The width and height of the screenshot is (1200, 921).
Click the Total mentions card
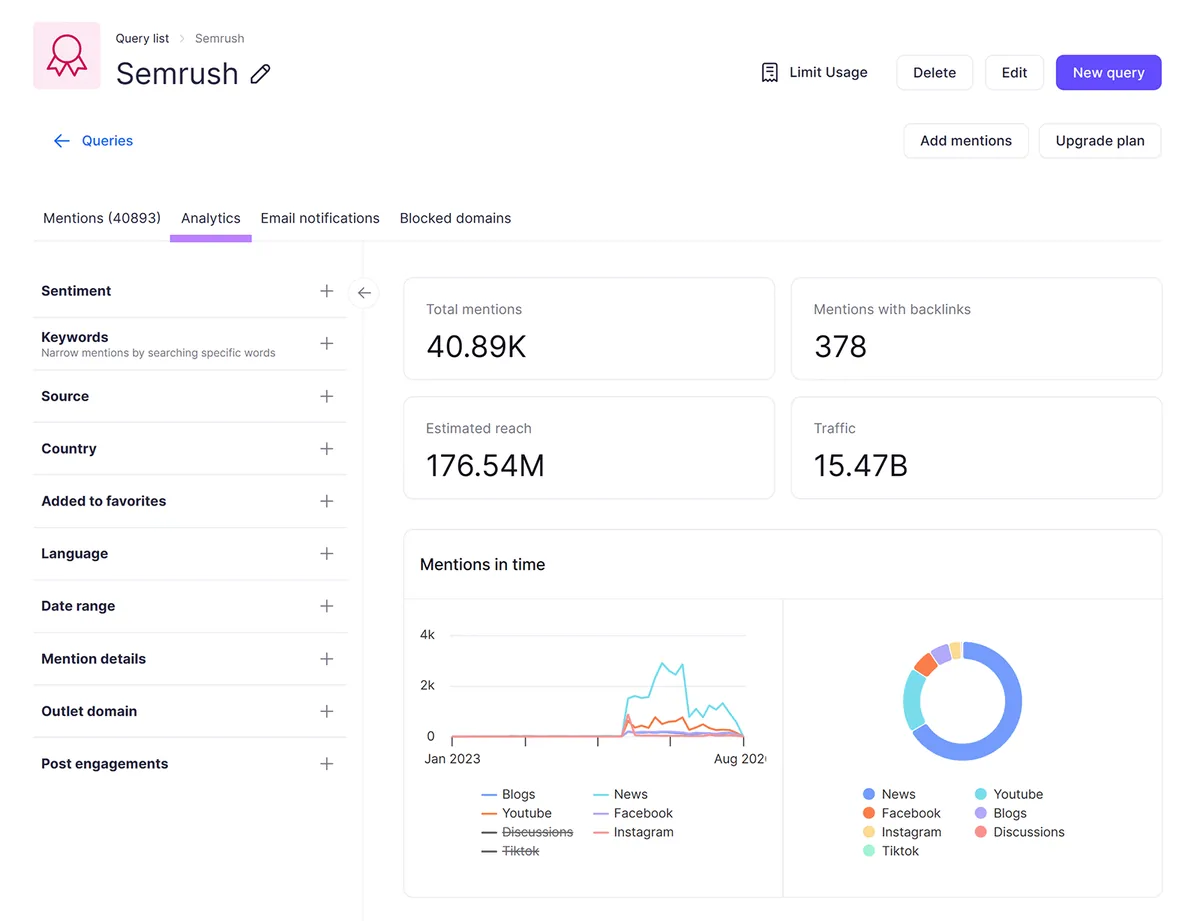pos(589,329)
